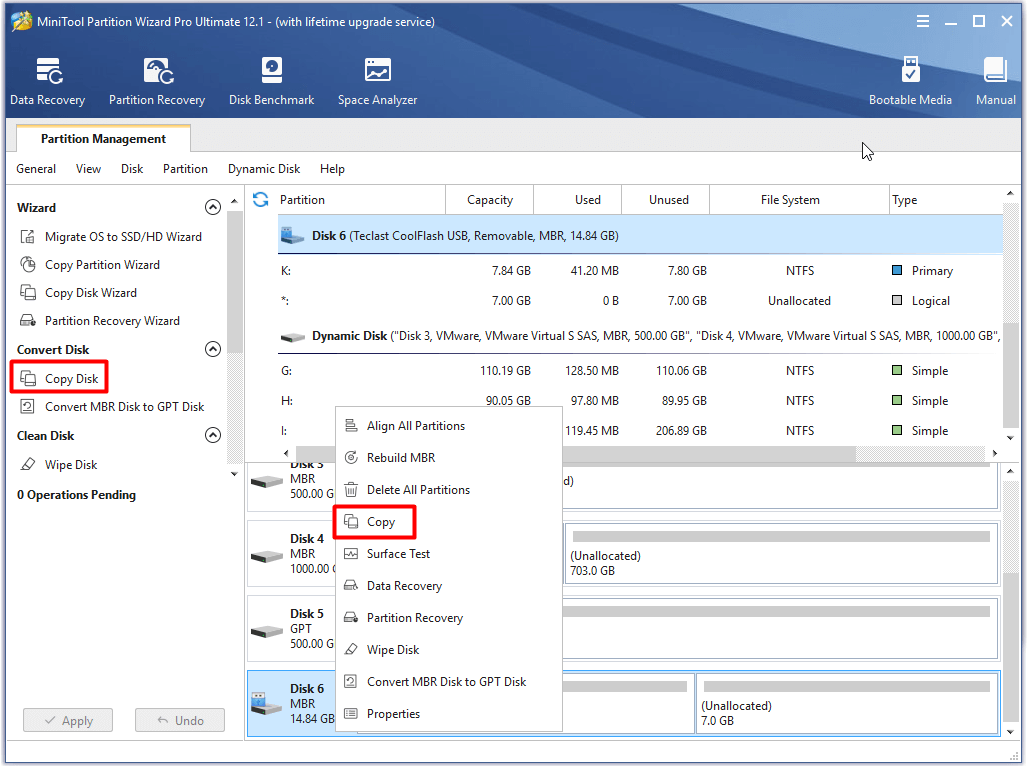
Task: Click the Wipe Disk eraser icon in sidebar
Action: click(x=28, y=464)
